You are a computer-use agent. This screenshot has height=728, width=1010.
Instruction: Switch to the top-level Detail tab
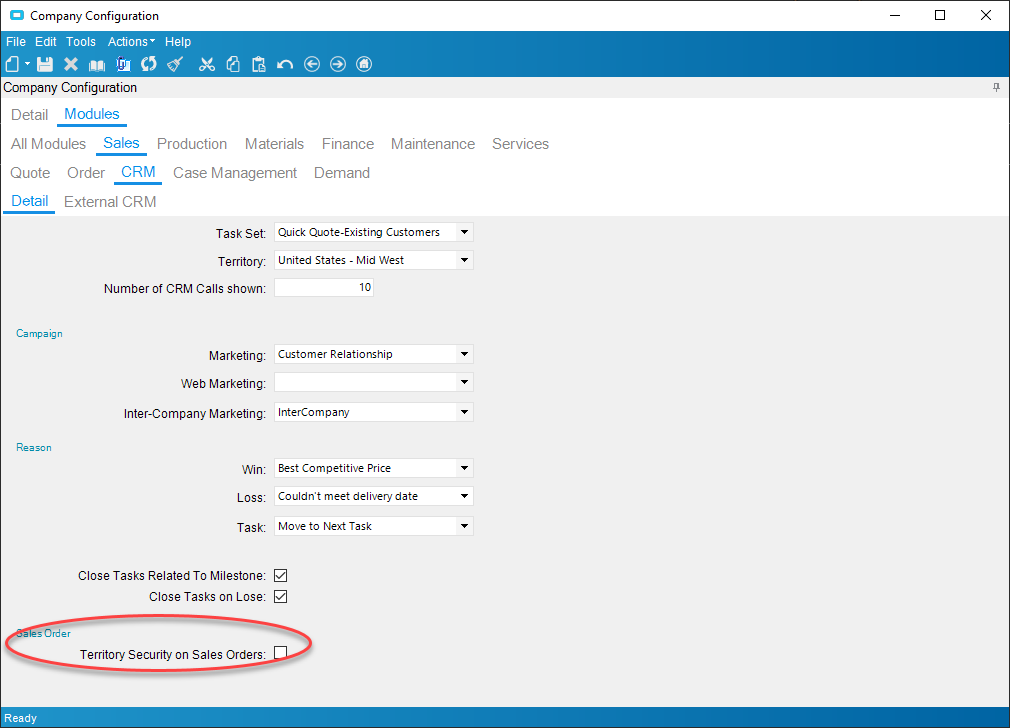[30, 115]
